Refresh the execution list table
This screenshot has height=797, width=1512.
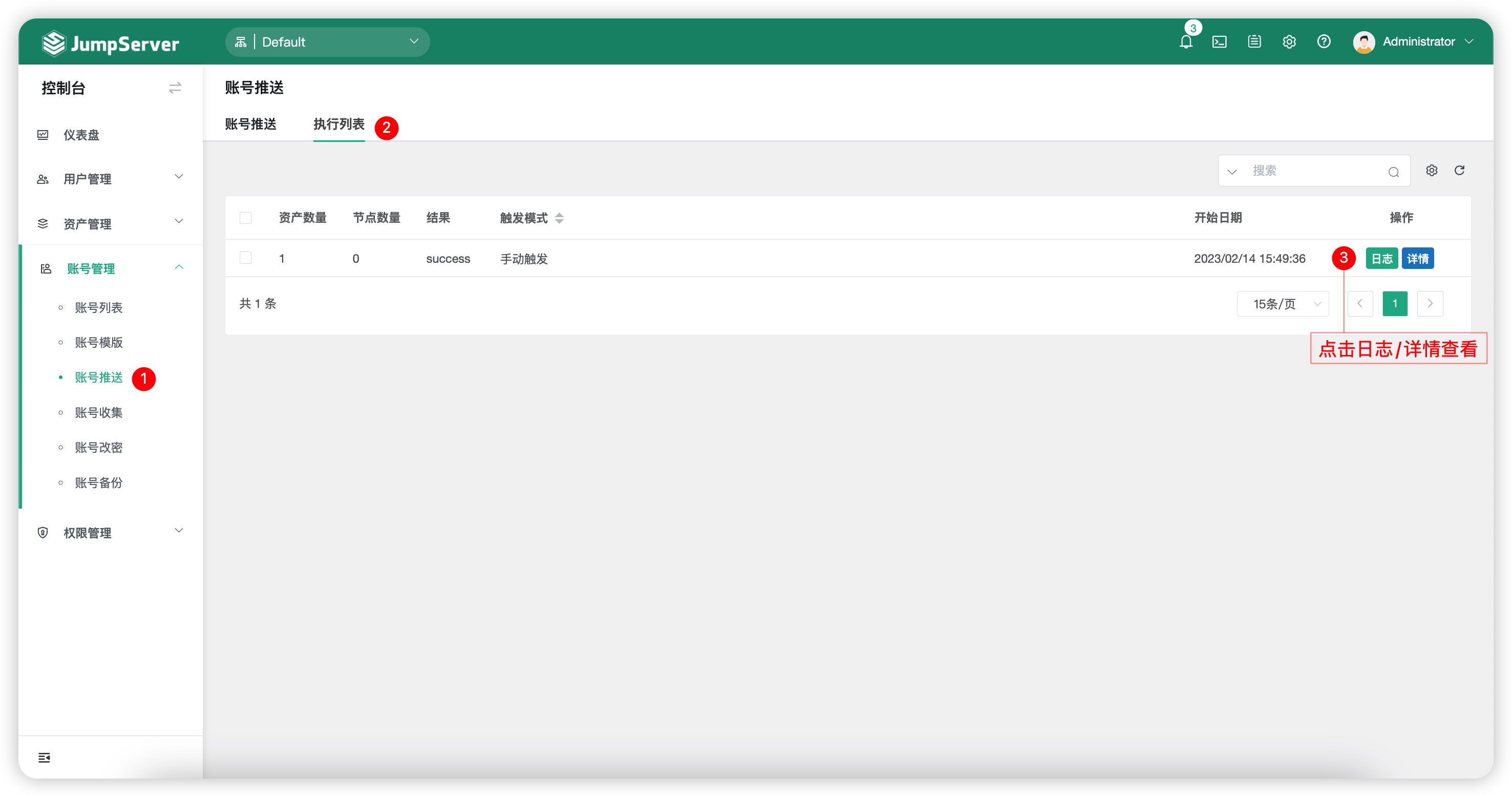tap(1459, 170)
